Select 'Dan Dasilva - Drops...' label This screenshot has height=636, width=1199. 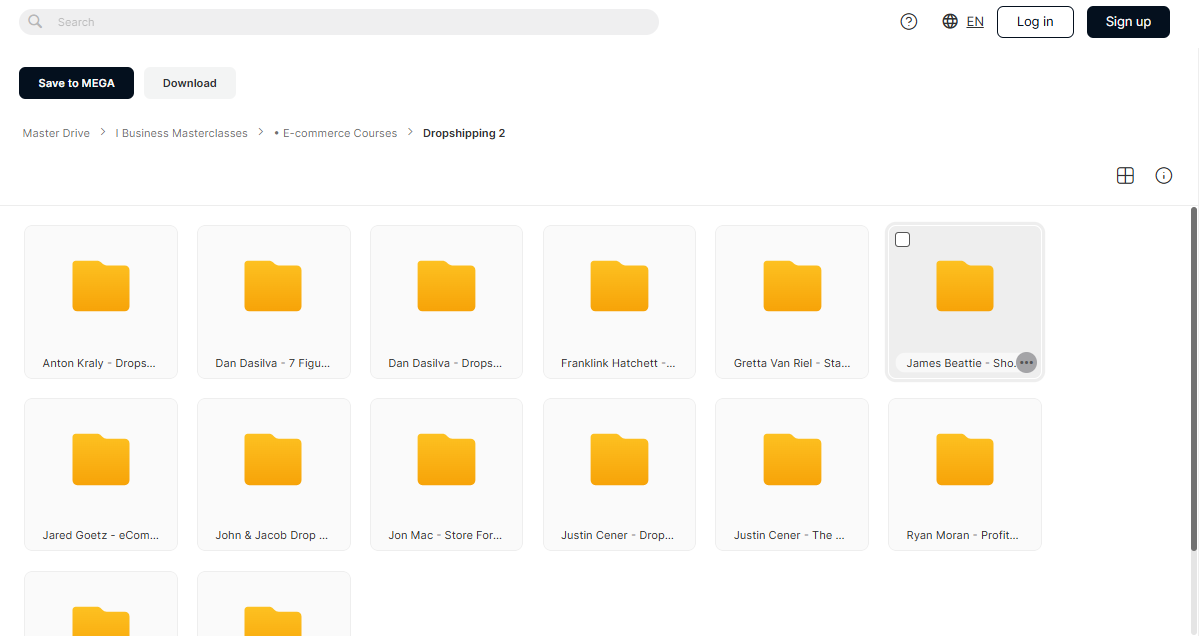(445, 363)
